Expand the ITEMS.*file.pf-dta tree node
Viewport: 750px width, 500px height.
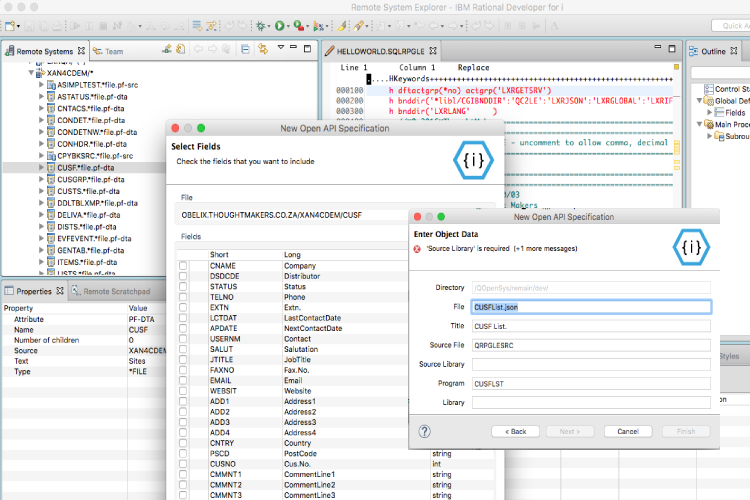click(41, 262)
